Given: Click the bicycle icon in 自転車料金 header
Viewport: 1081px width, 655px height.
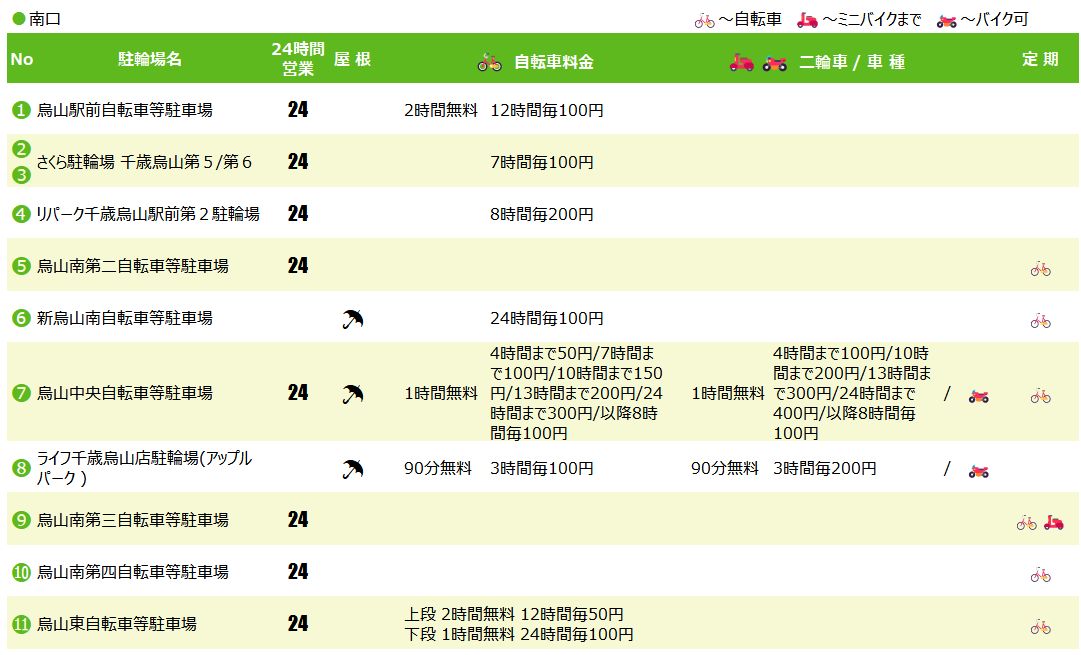Looking at the screenshot, I should pos(489,62).
